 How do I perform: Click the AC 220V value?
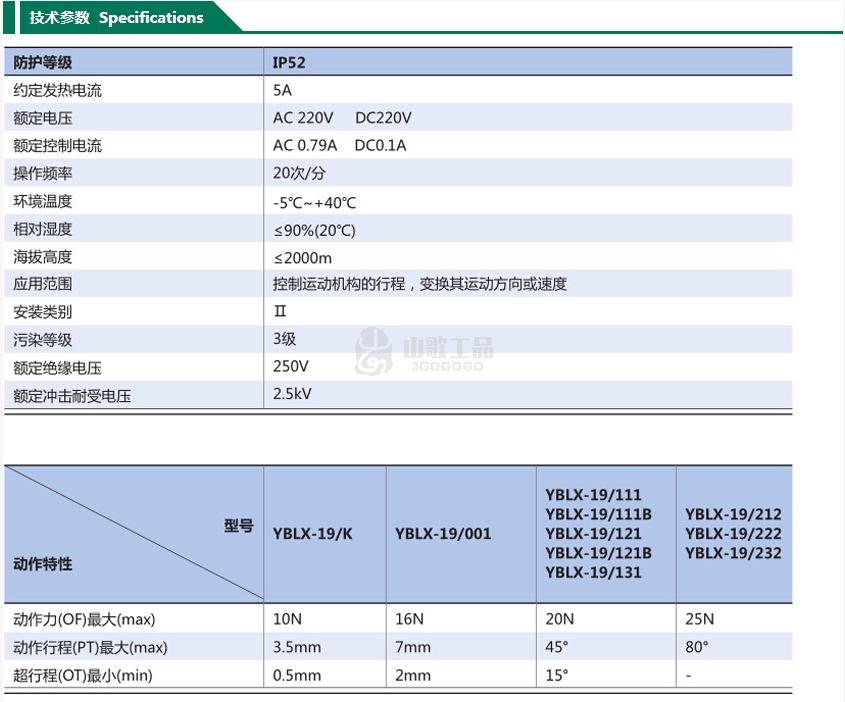(x=303, y=118)
